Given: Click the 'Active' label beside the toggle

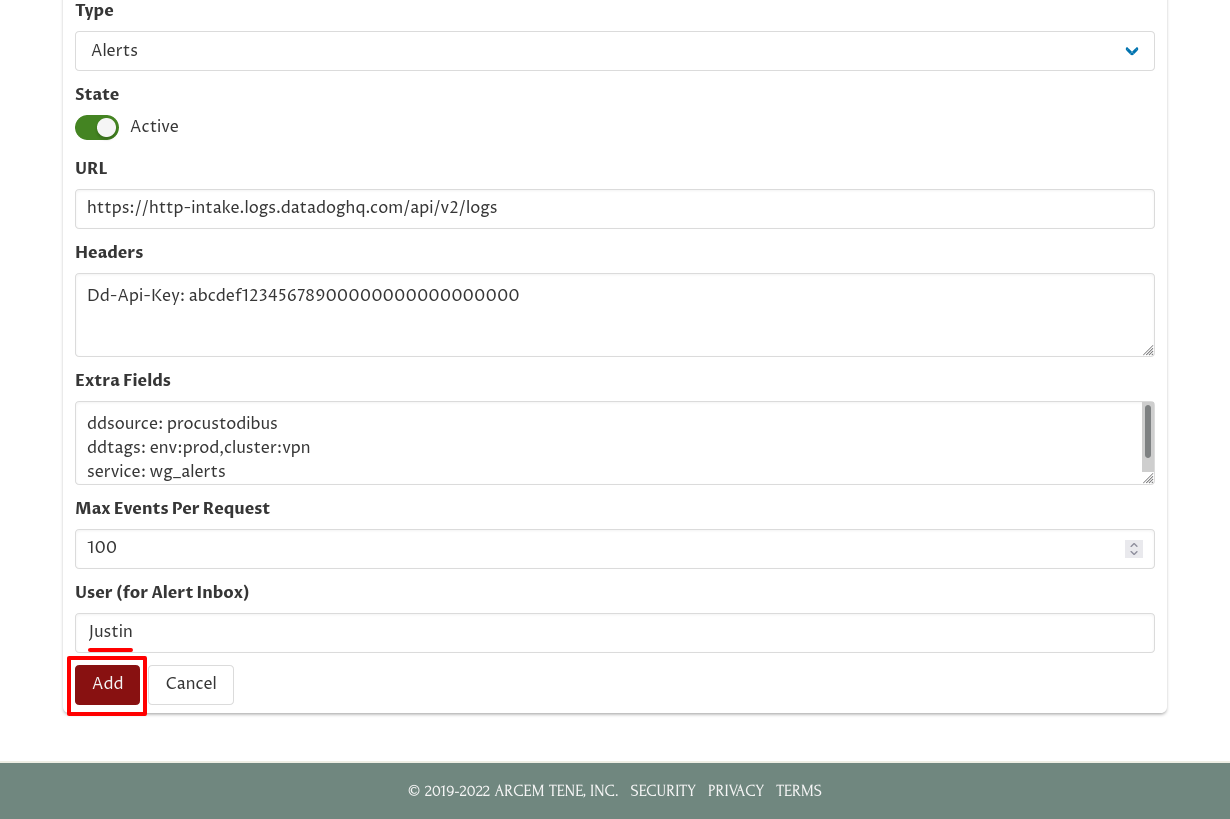Looking at the screenshot, I should (154, 127).
